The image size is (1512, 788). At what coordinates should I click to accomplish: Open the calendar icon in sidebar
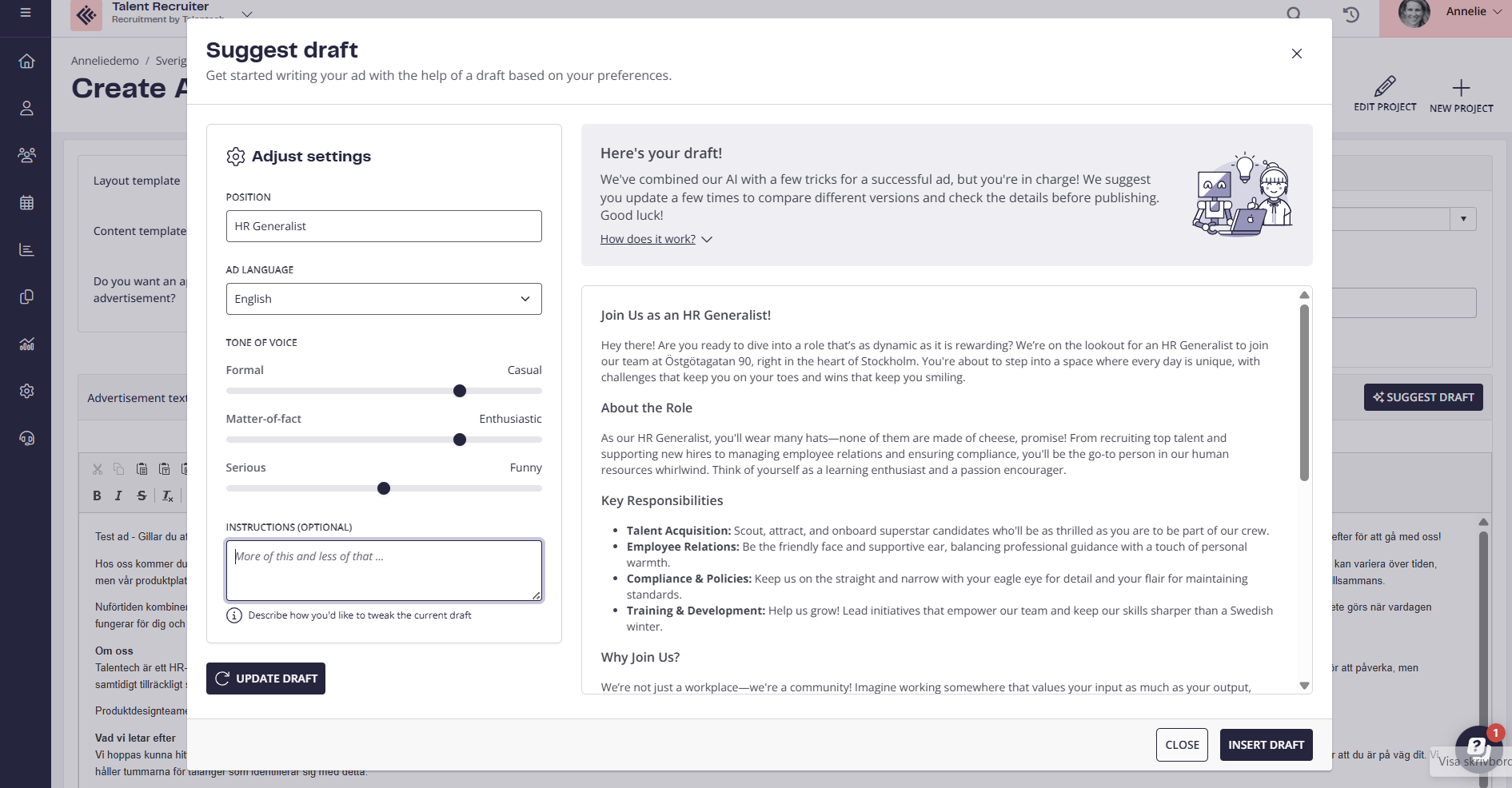pyautogui.click(x=26, y=203)
